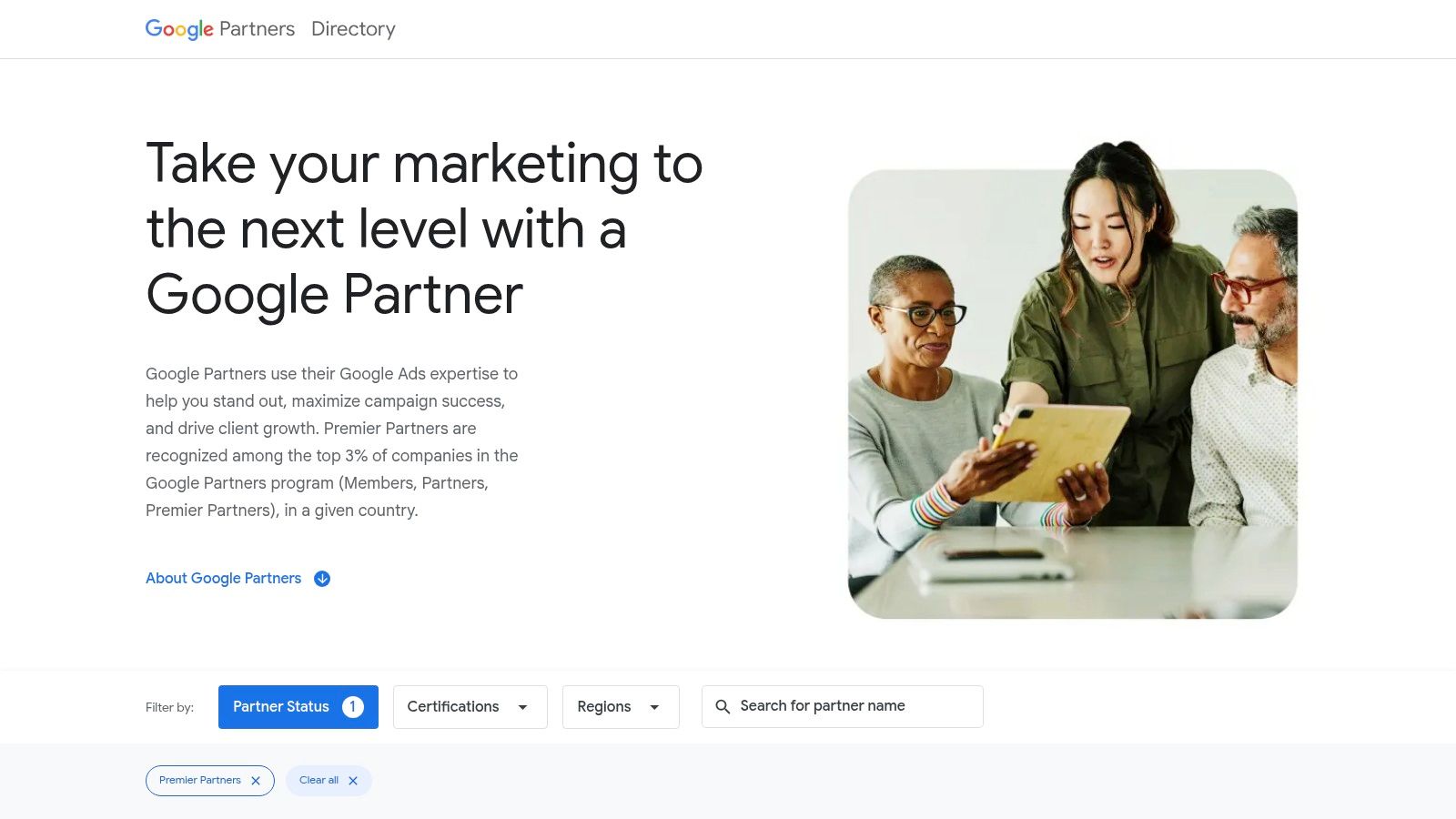This screenshot has width=1456, height=819.
Task: Click the down-arrow icon beside About Google Partners
Action: pyautogui.click(x=322, y=579)
